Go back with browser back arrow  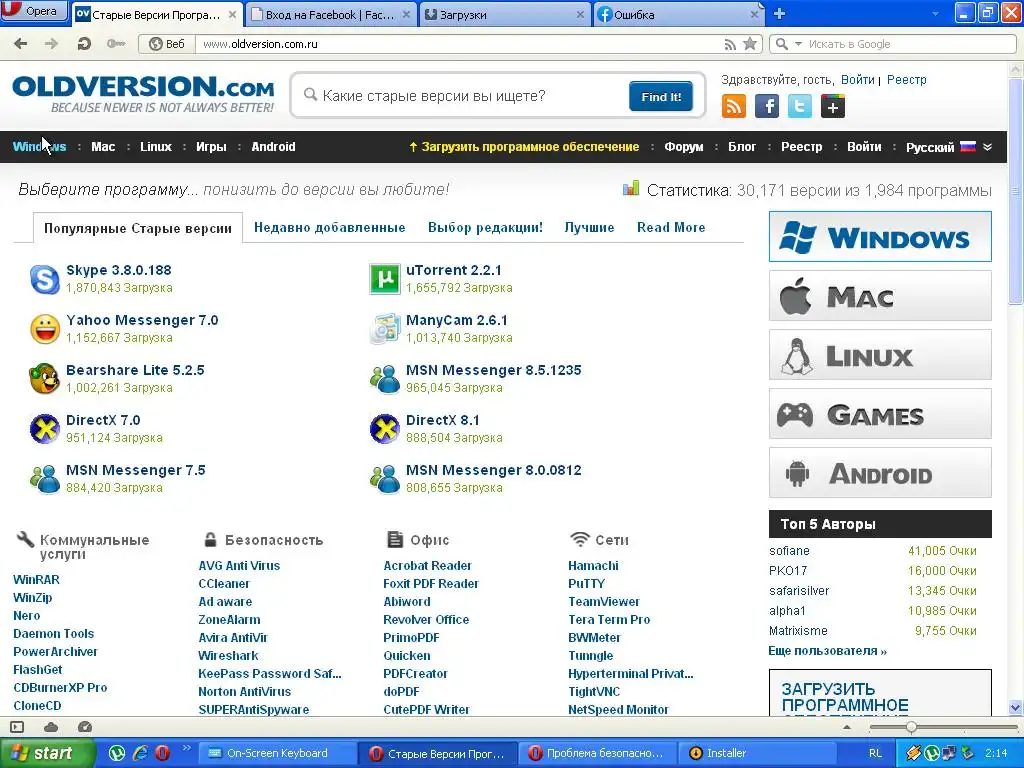[20, 44]
